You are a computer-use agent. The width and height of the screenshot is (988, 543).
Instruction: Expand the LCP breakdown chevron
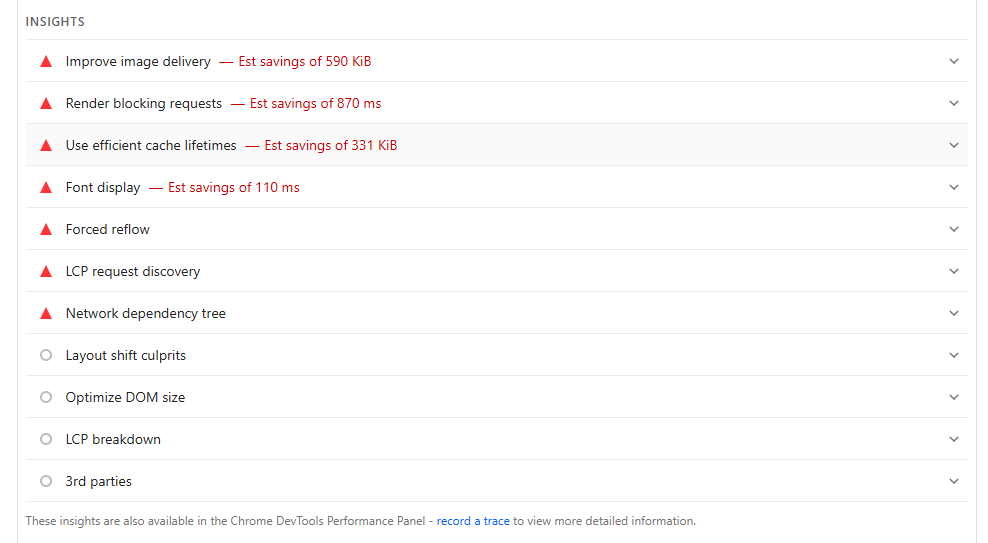click(954, 439)
